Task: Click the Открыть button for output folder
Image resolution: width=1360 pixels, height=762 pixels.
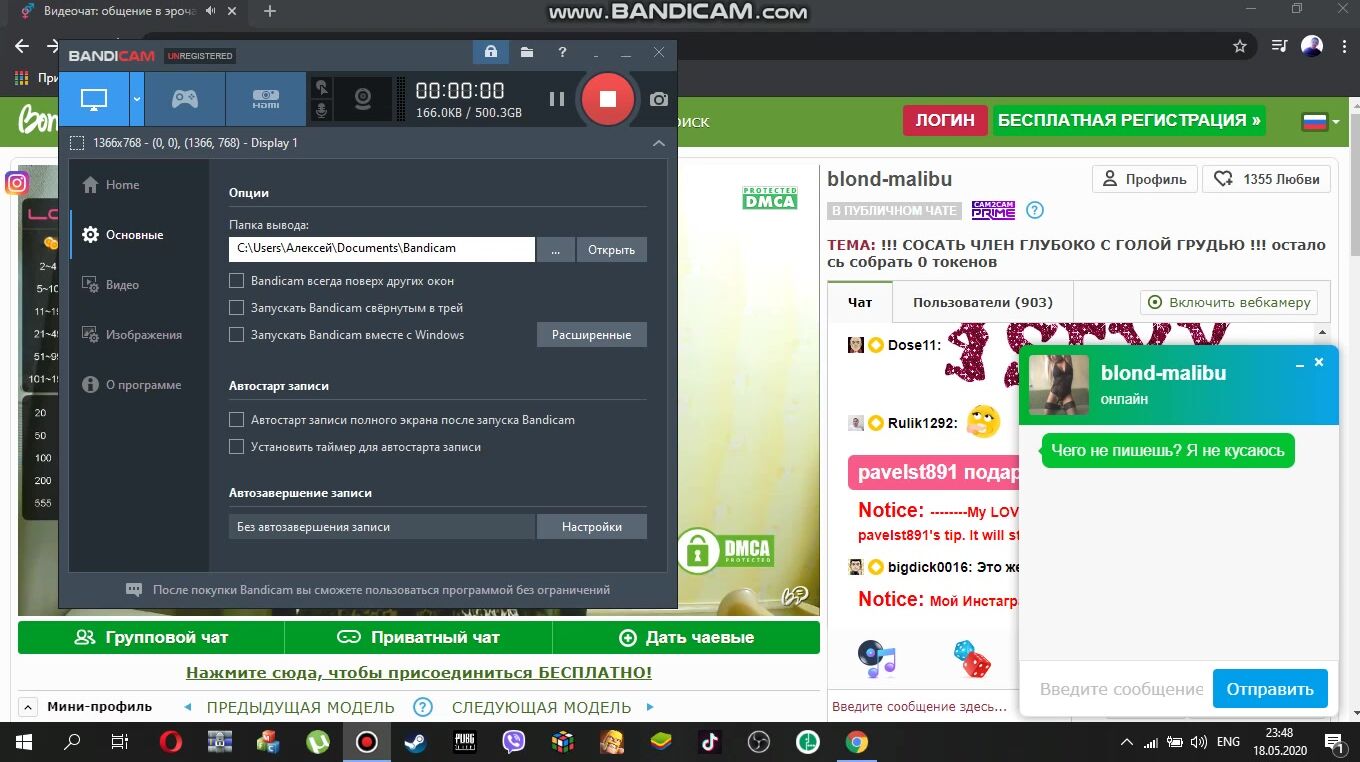Action: 611,249
